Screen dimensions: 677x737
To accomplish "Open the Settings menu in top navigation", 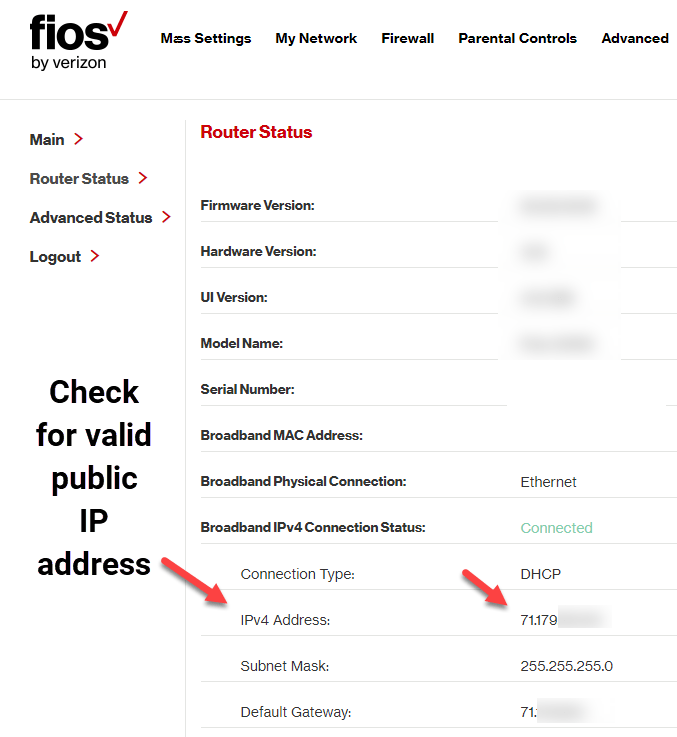I will click(206, 38).
